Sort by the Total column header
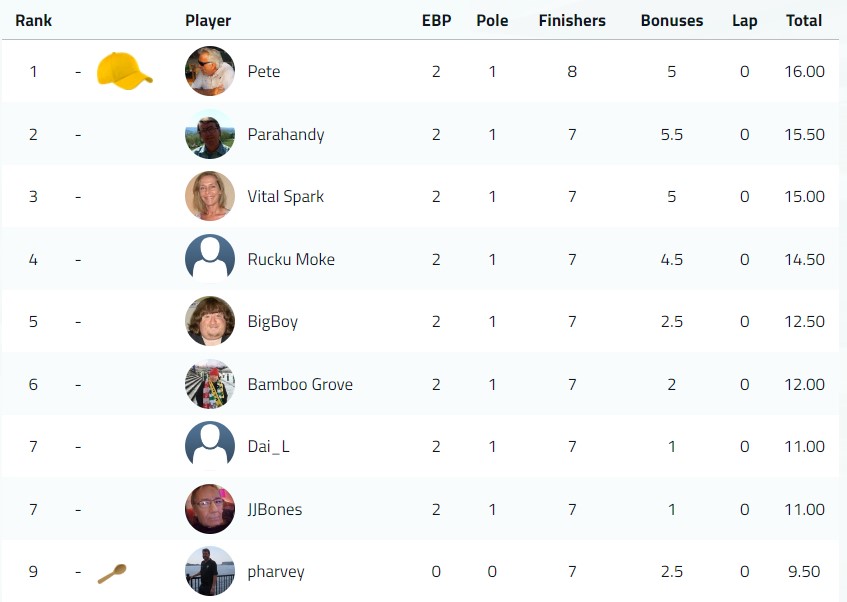The height and width of the screenshot is (602, 847). pyautogui.click(x=804, y=21)
